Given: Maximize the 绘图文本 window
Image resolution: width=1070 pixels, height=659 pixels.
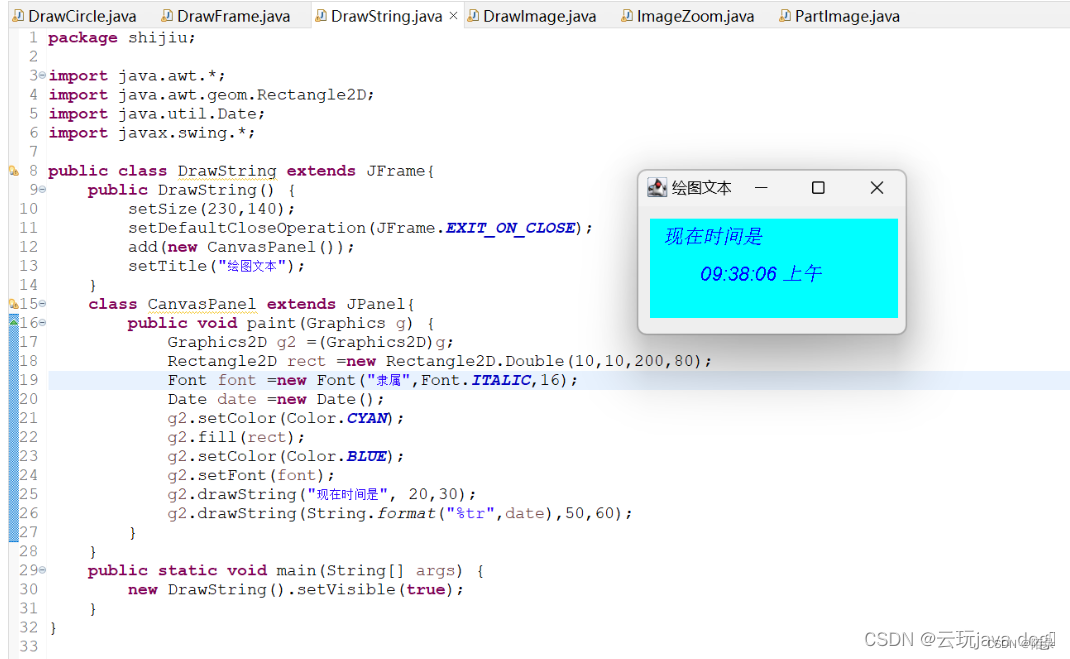Looking at the screenshot, I should (818, 187).
